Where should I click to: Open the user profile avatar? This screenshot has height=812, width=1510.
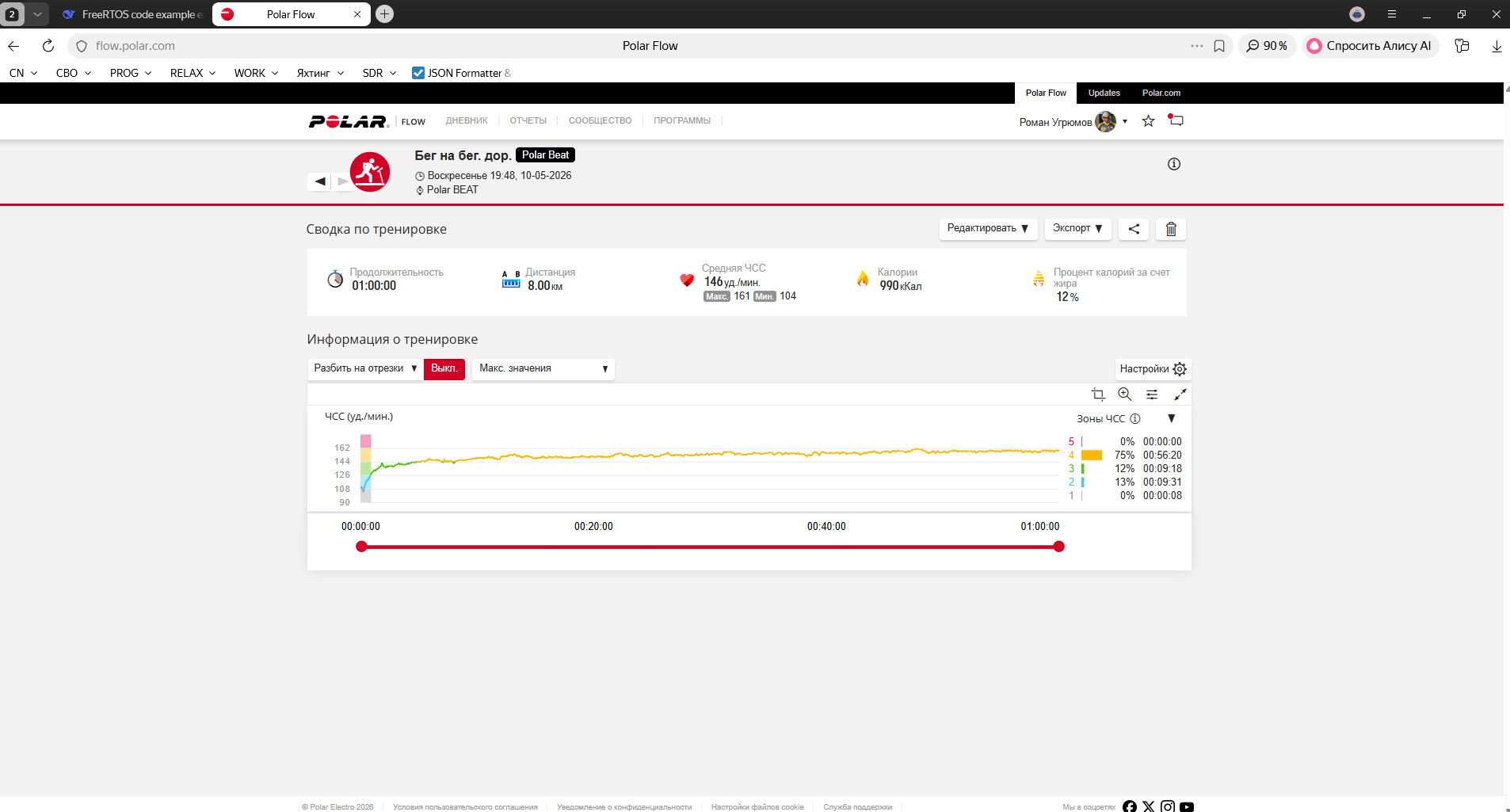tap(1105, 121)
